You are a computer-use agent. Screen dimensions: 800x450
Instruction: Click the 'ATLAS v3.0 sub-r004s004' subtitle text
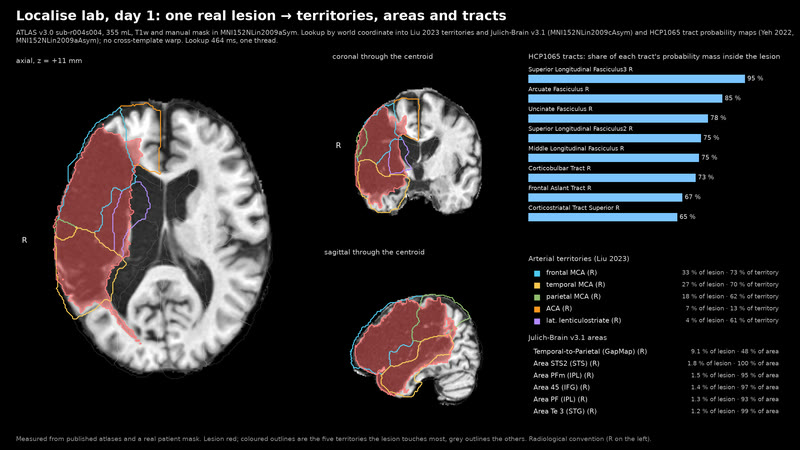click(405, 36)
